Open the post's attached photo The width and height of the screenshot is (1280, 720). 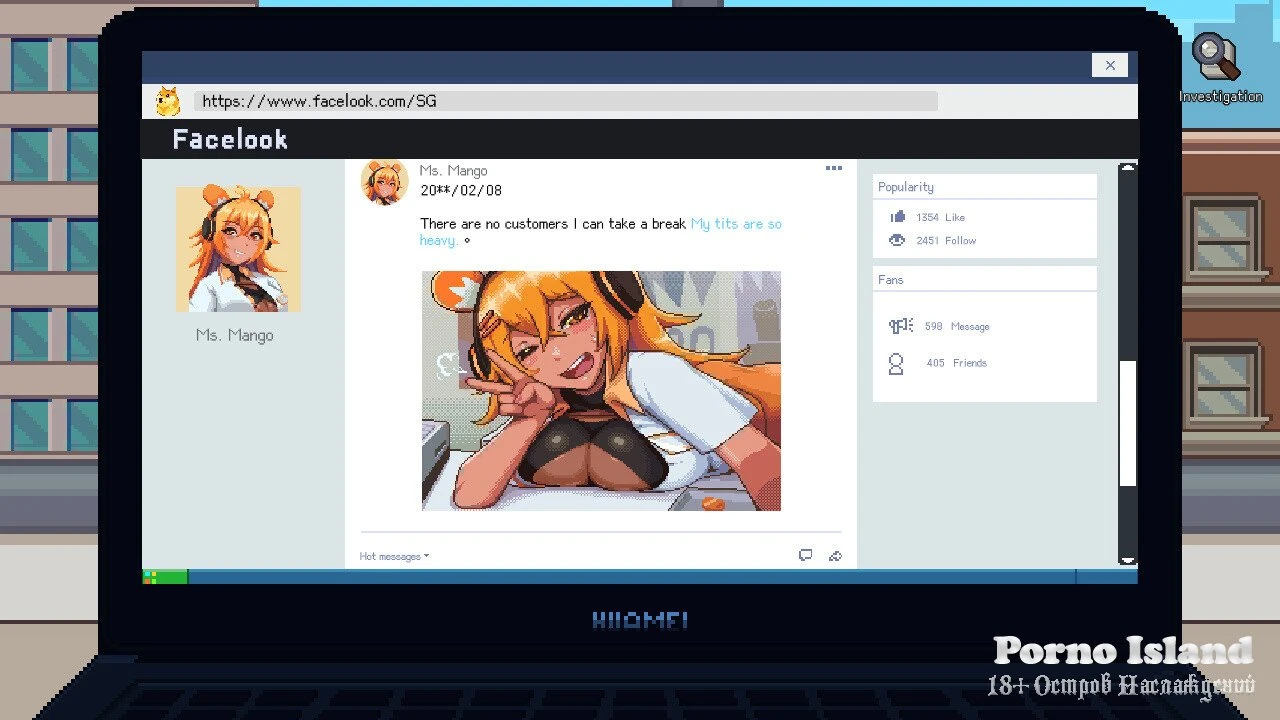point(601,391)
